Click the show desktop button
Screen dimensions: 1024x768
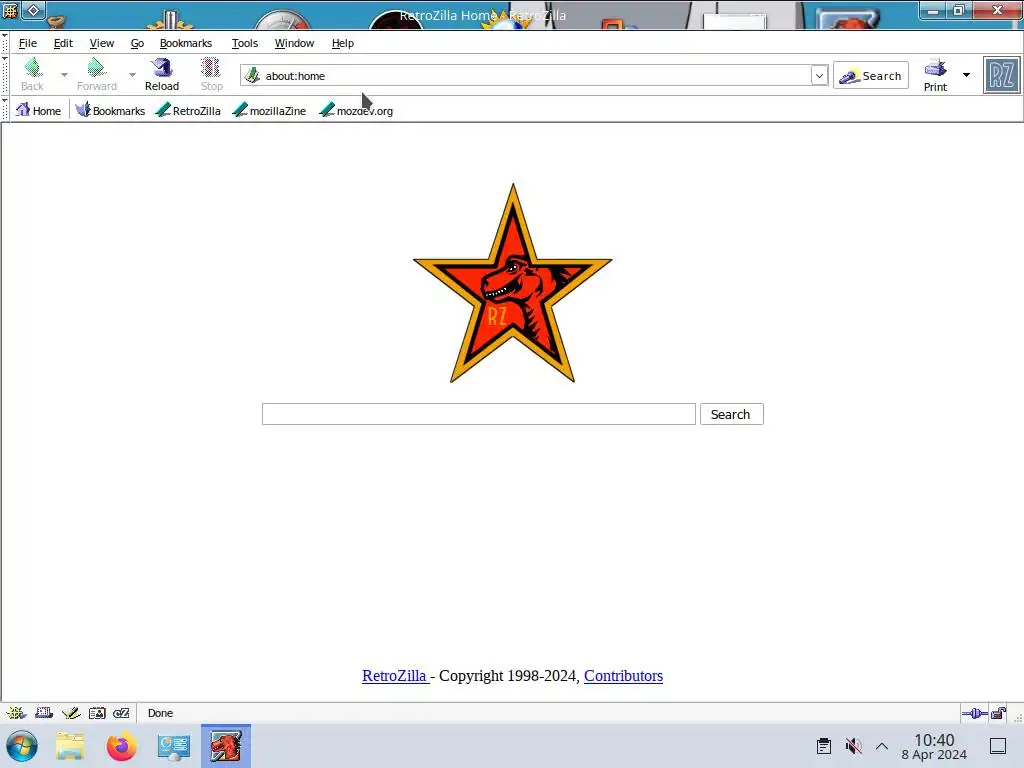pos(998,746)
